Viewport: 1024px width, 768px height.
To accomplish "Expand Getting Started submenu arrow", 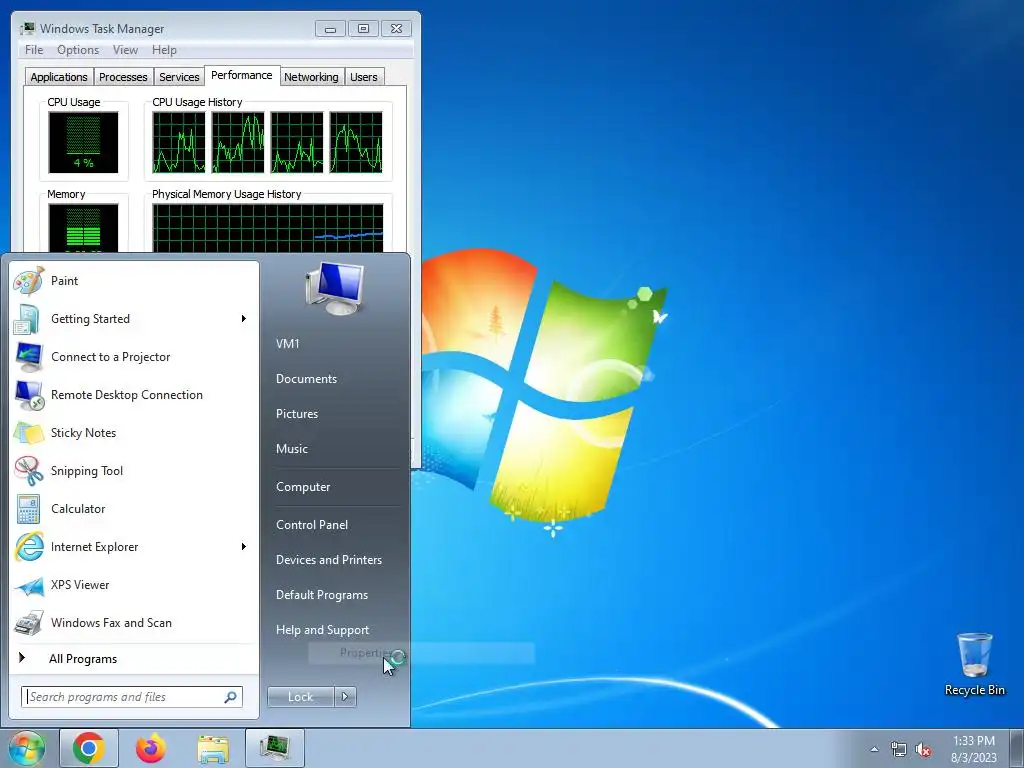I will 244,319.
